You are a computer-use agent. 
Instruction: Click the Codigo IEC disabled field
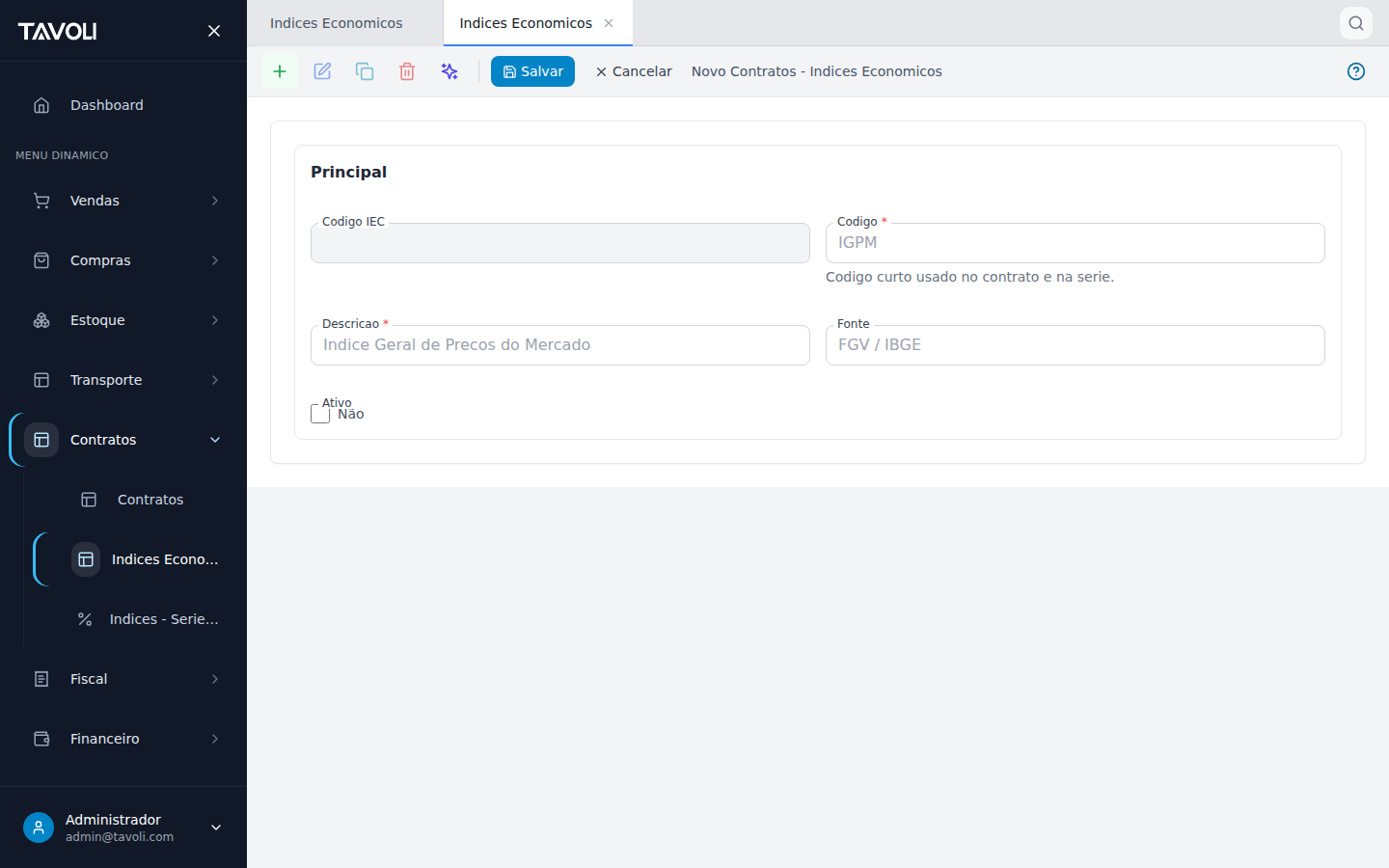[x=560, y=243]
